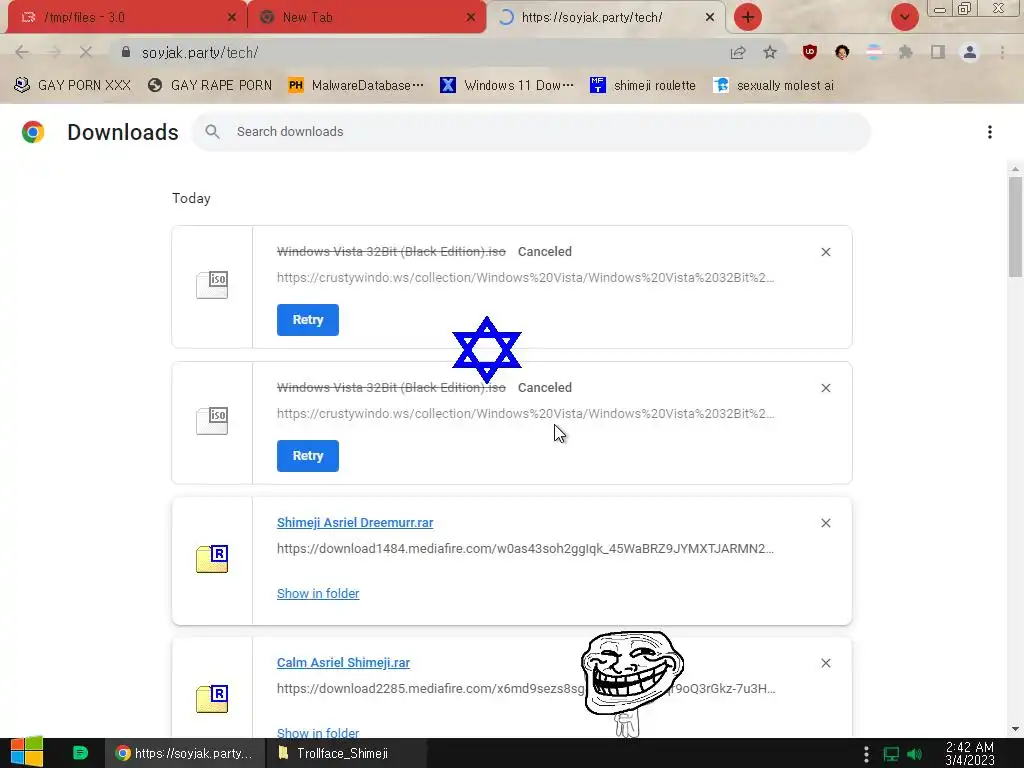Image resolution: width=1024 pixels, height=768 pixels.
Task: Open the taskbar clock showing 2:42 AM
Action: (970, 754)
